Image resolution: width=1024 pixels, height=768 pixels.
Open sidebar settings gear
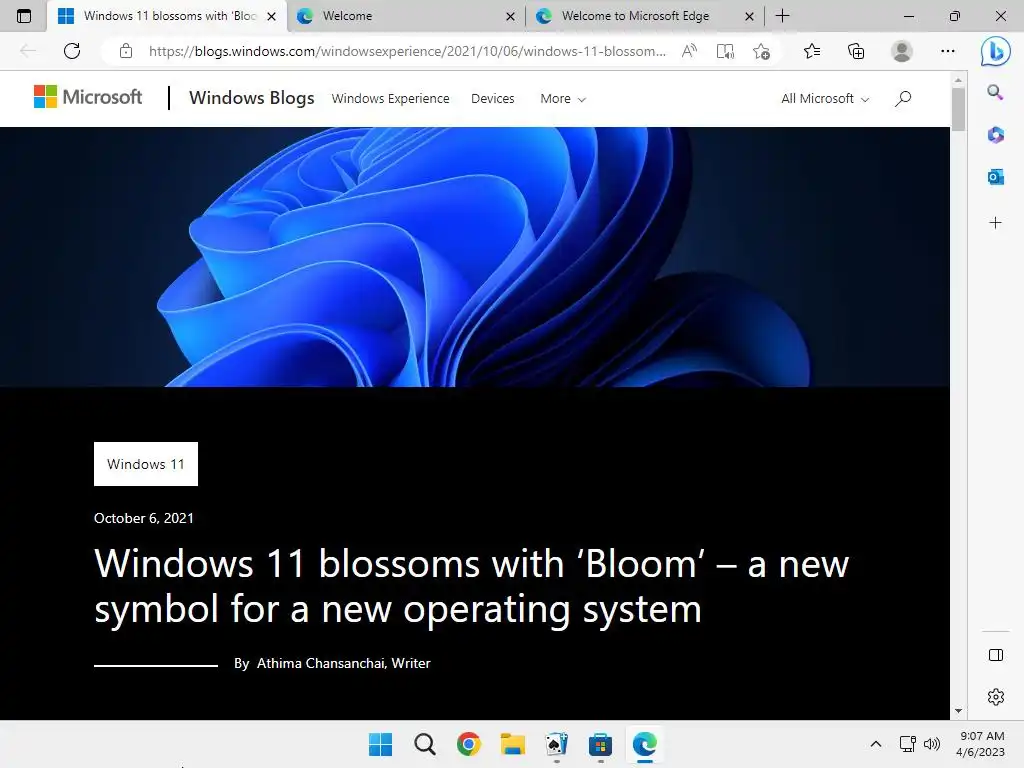tap(996, 697)
